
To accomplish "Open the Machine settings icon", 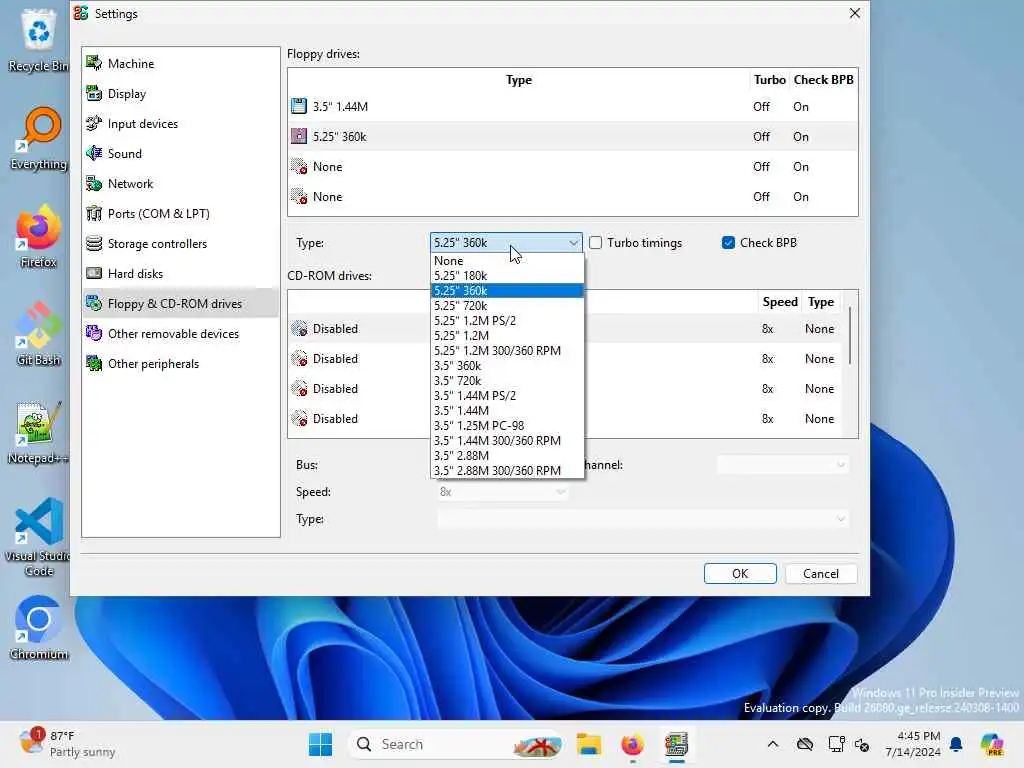I will click(x=94, y=63).
